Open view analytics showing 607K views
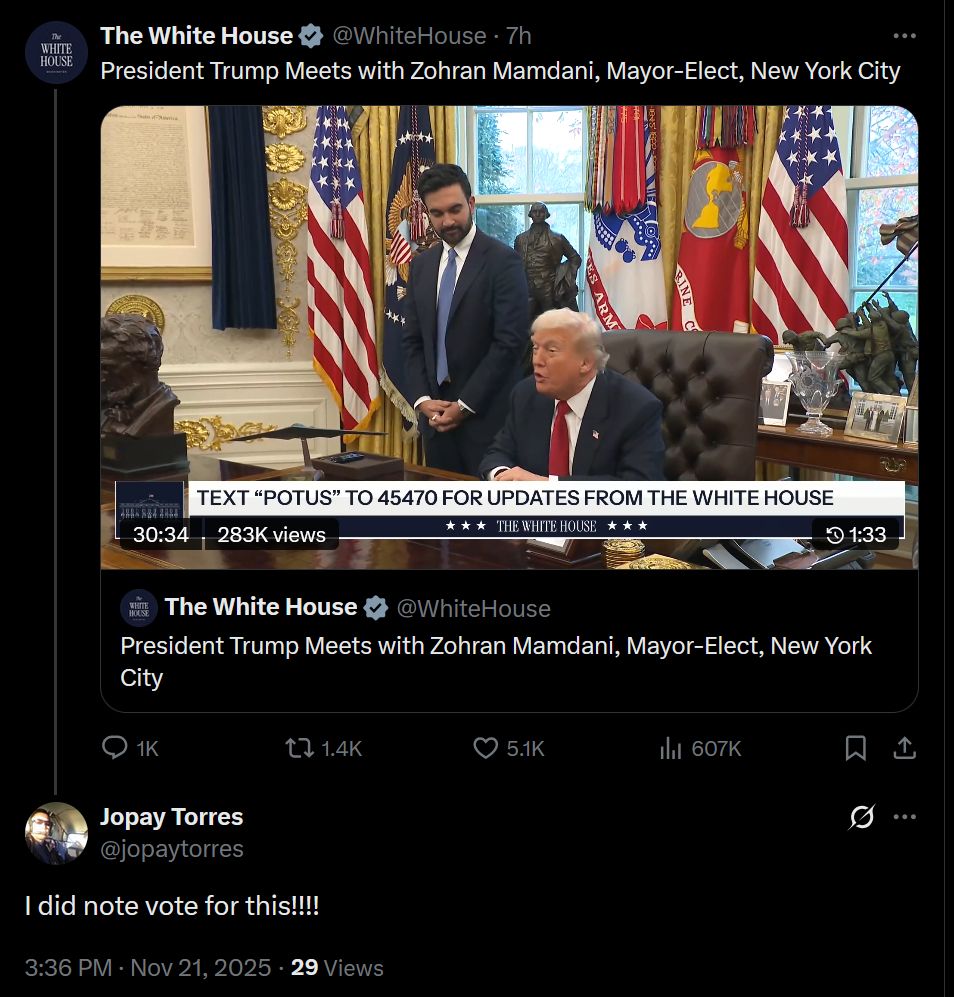The width and height of the screenshot is (954, 997). [x=668, y=747]
